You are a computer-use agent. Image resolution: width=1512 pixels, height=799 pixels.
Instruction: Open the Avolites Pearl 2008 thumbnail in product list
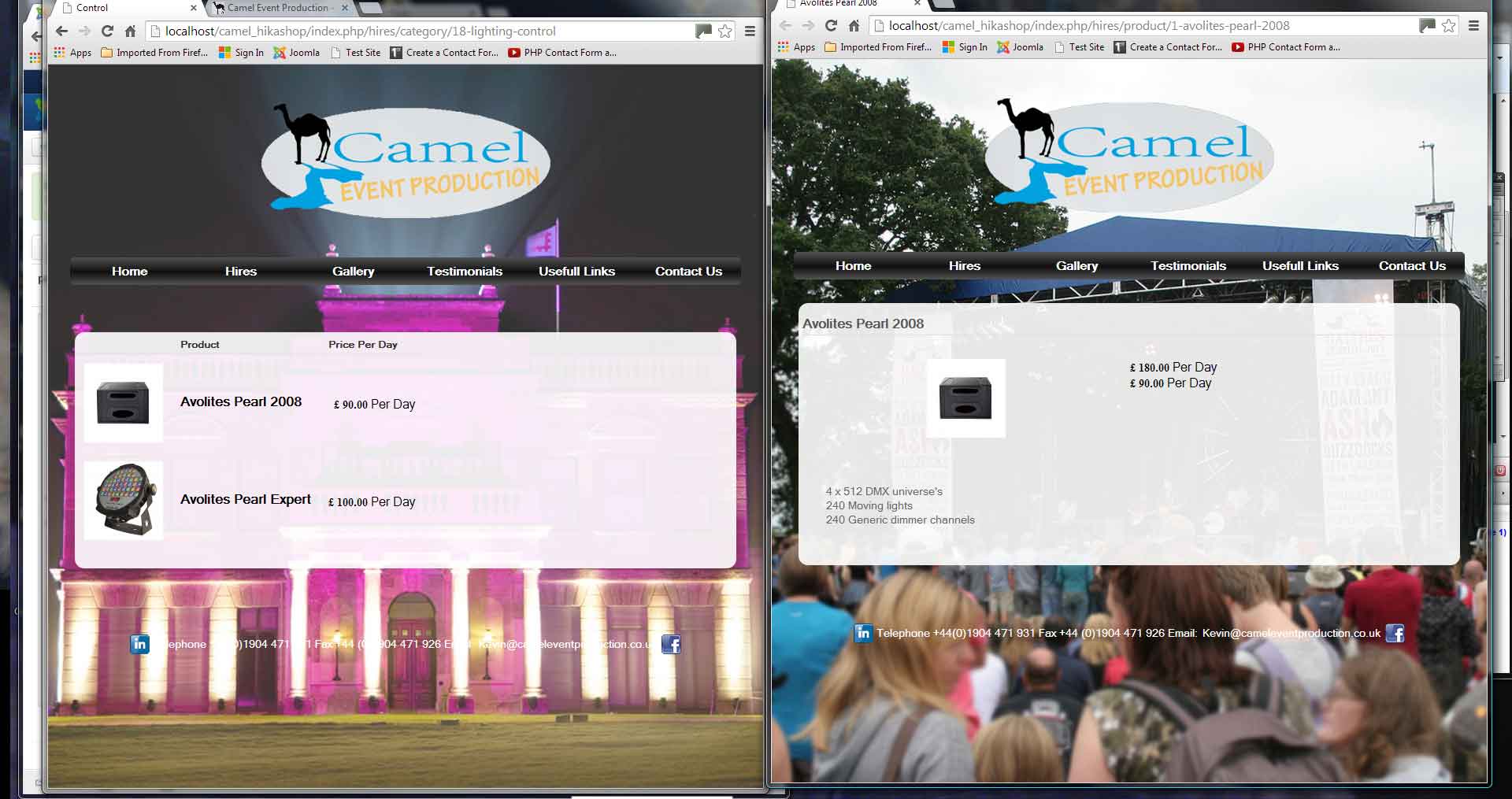pos(124,403)
